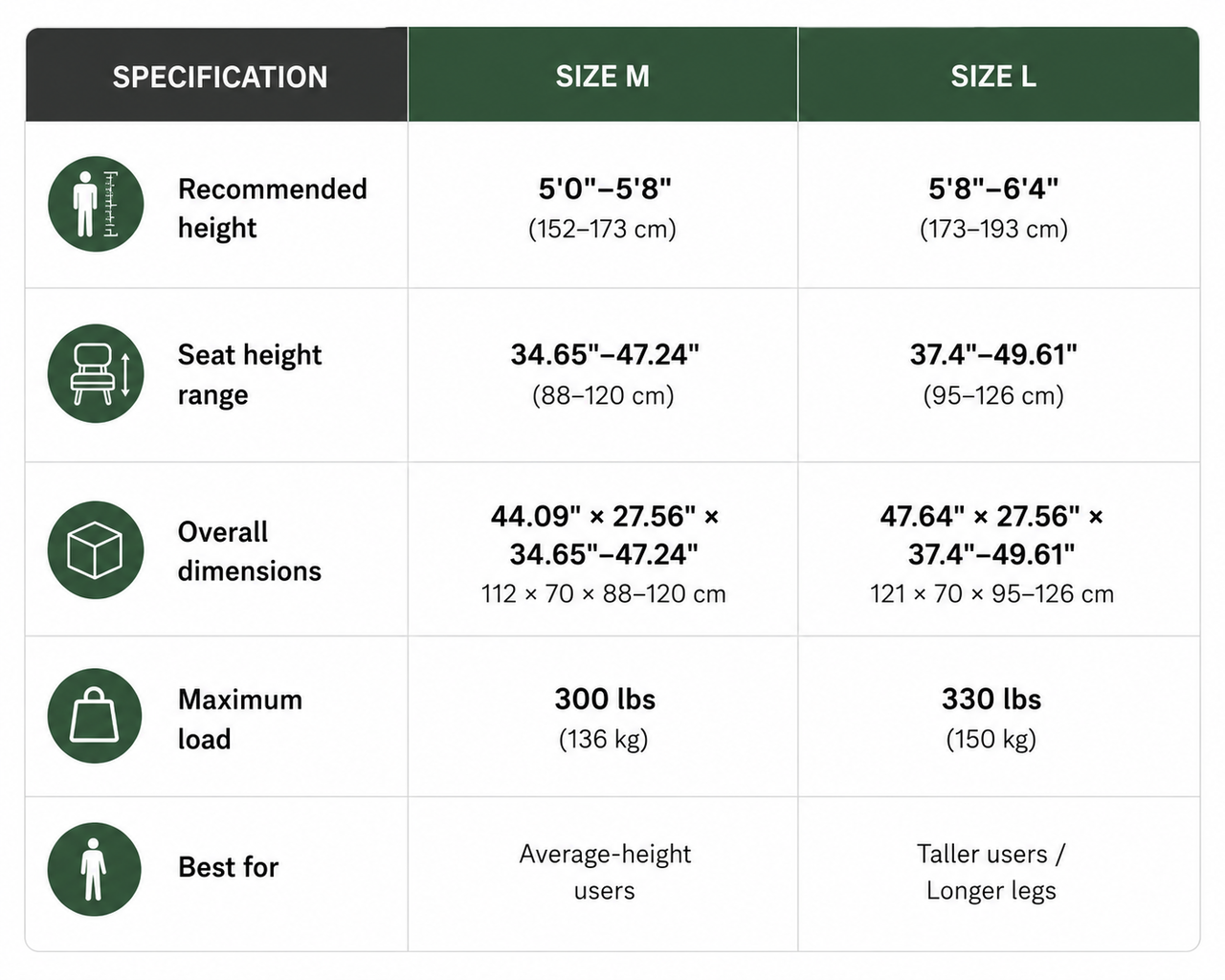Click the overall dimensions cube icon

(x=96, y=550)
